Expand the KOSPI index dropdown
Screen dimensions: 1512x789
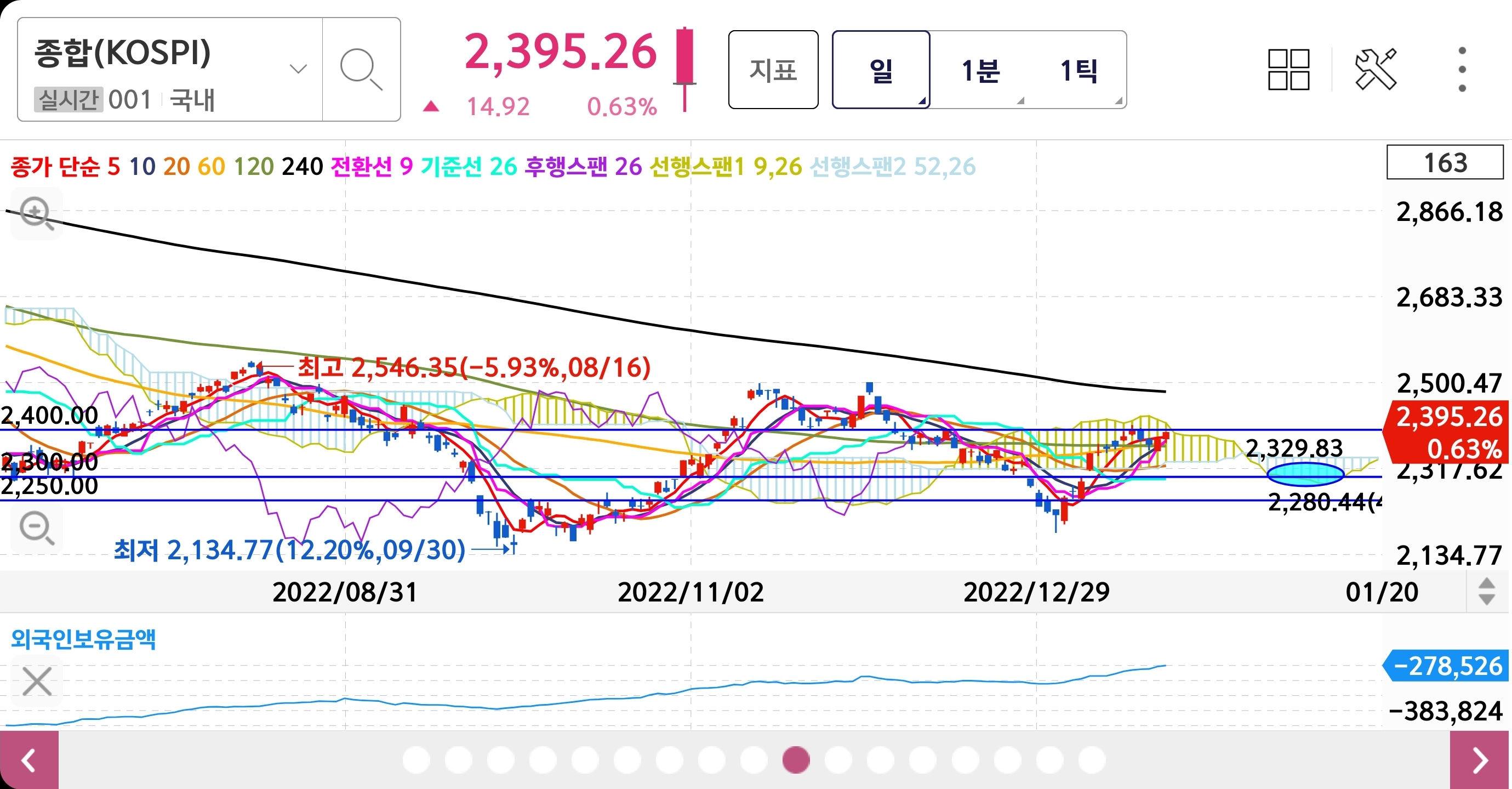(298, 69)
